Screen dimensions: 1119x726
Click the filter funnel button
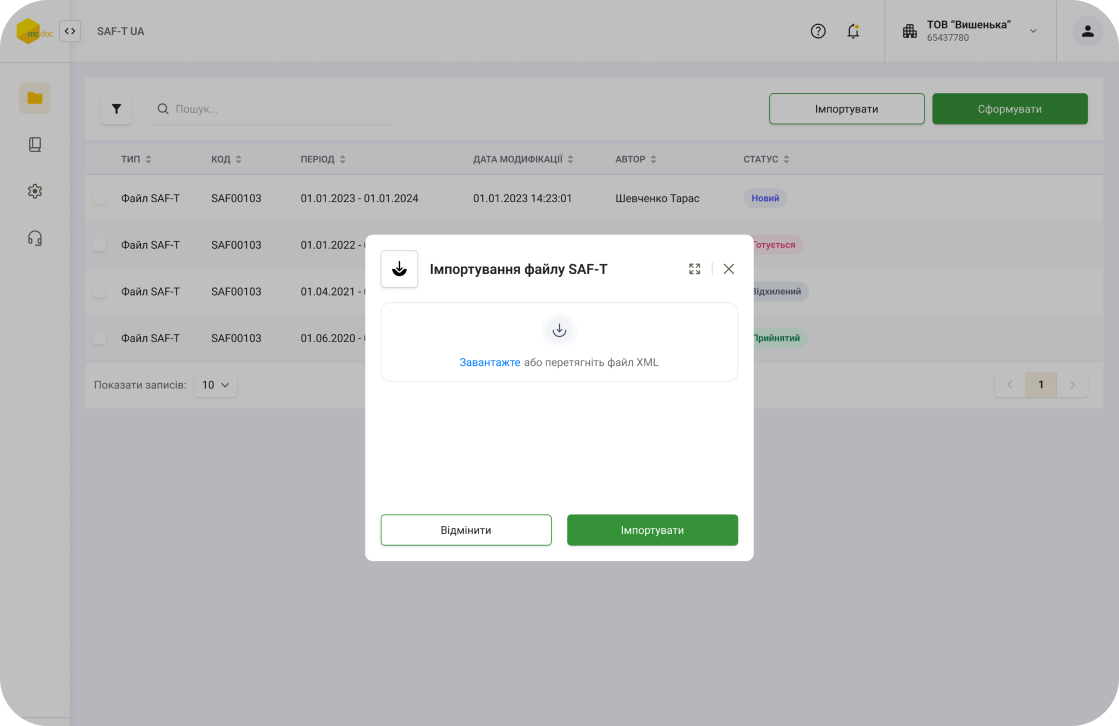click(116, 109)
